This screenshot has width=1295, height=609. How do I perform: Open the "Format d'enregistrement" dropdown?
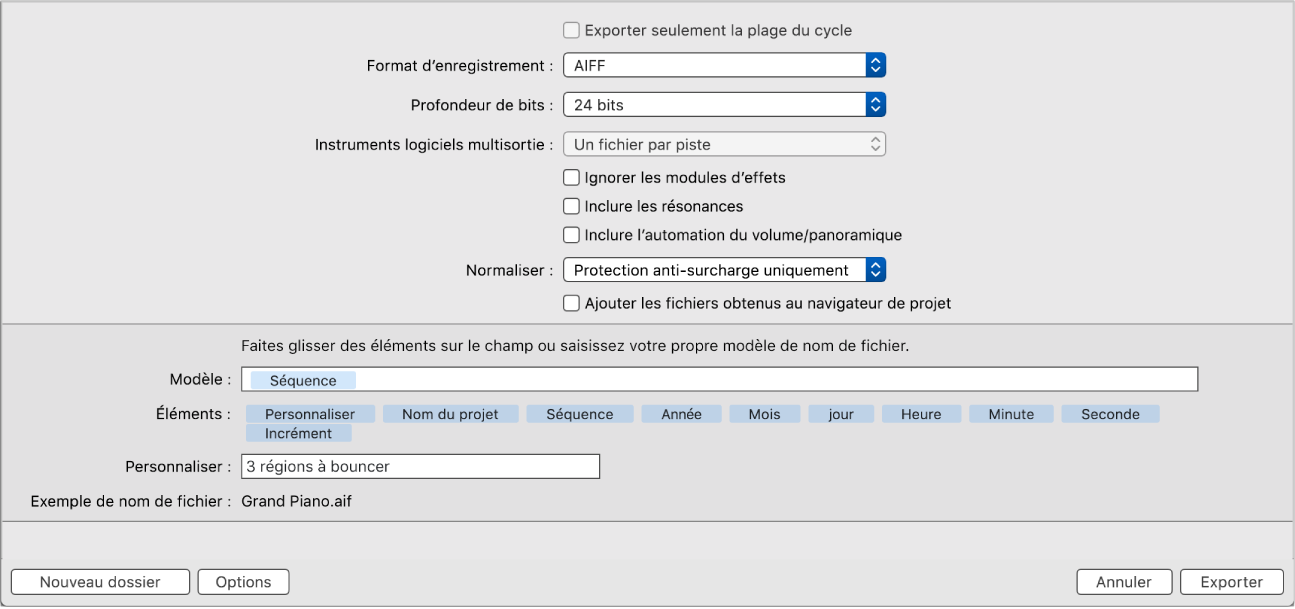coord(875,64)
